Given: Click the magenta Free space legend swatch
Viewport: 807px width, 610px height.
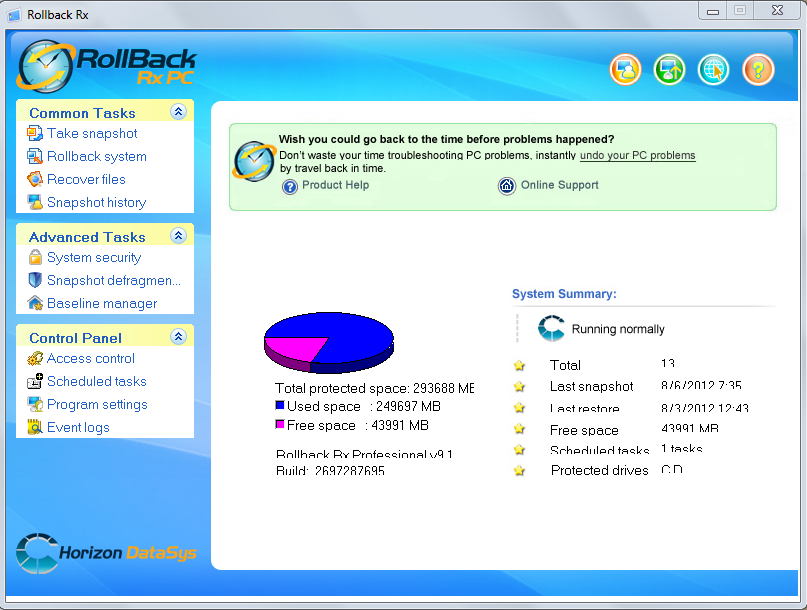Looking at the screenshot, I should point(280,424).
